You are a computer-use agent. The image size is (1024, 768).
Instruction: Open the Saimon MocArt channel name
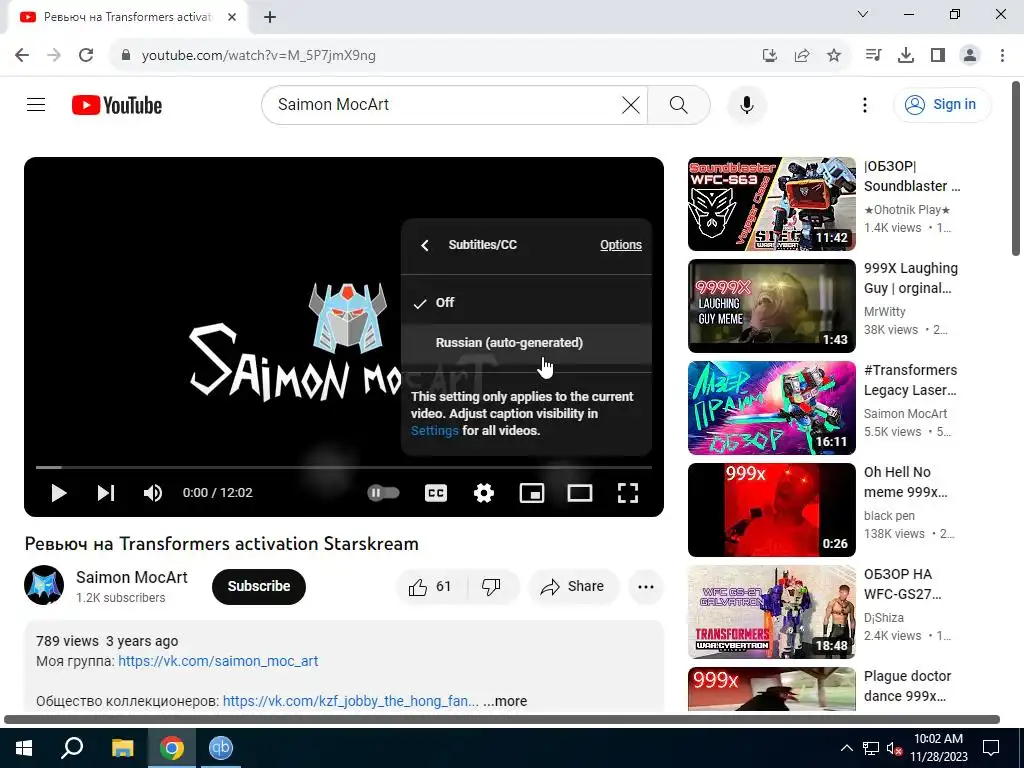coord(131,577)
